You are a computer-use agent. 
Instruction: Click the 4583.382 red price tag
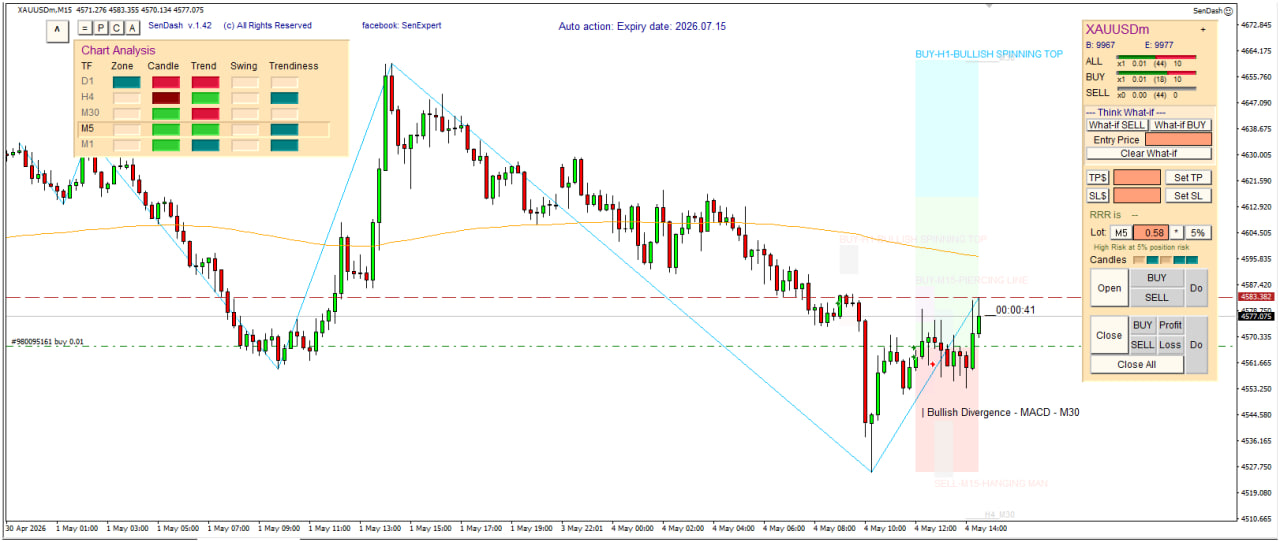point(1254,297)
